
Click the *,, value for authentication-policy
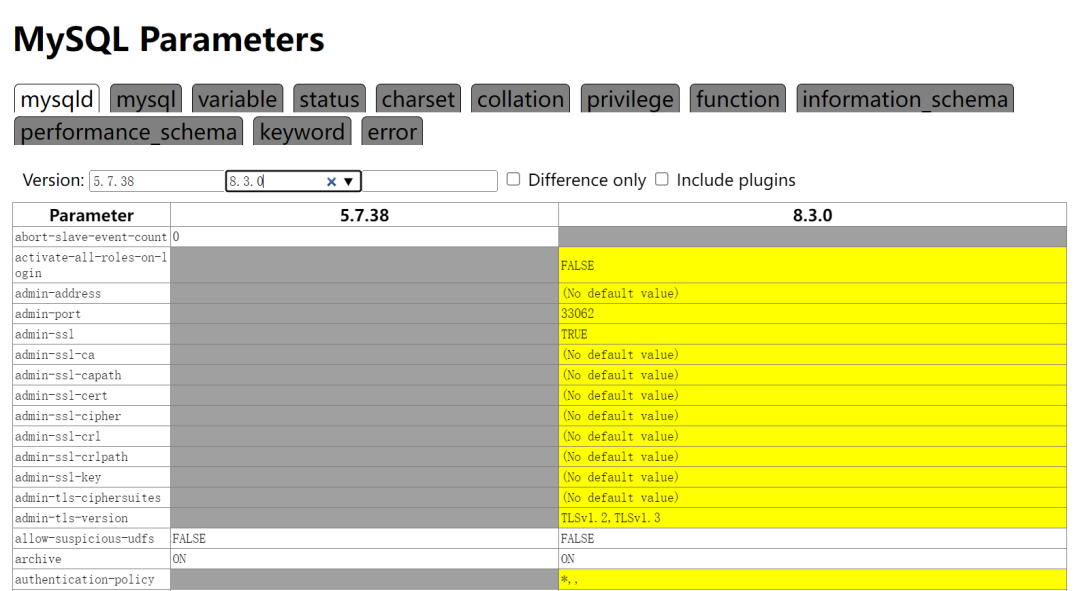(x=569, y=579)
